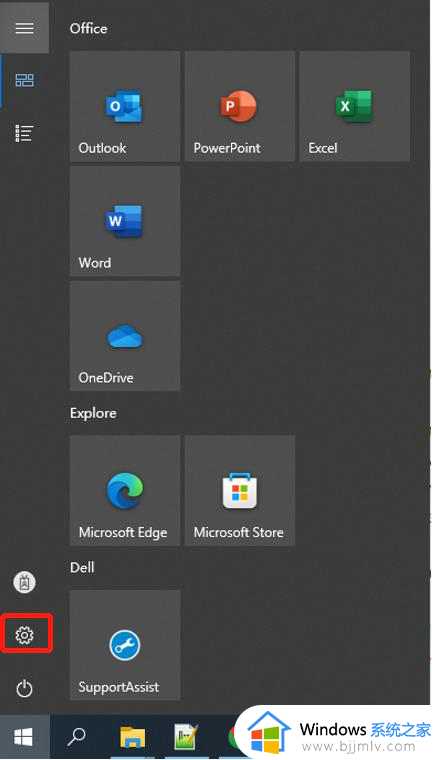Select the Explore group header
The image size is (436, 760).
(93, 413)
